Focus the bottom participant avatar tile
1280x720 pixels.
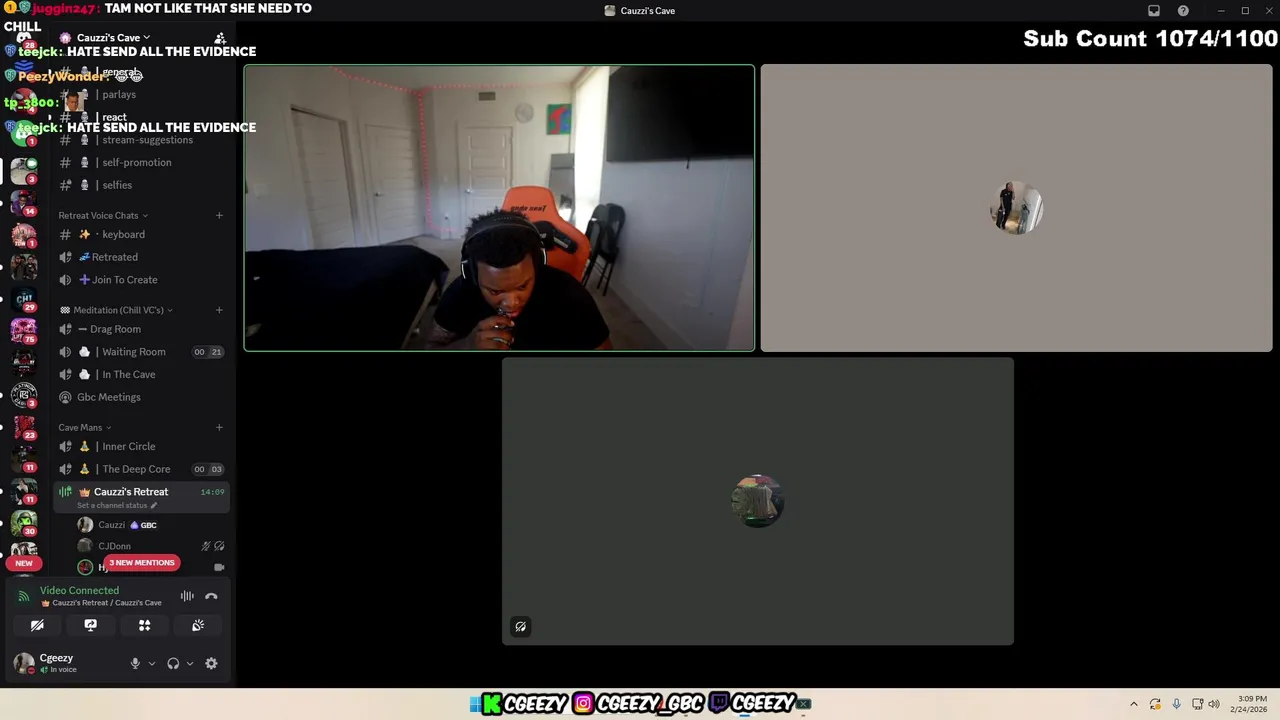point(757,501)
